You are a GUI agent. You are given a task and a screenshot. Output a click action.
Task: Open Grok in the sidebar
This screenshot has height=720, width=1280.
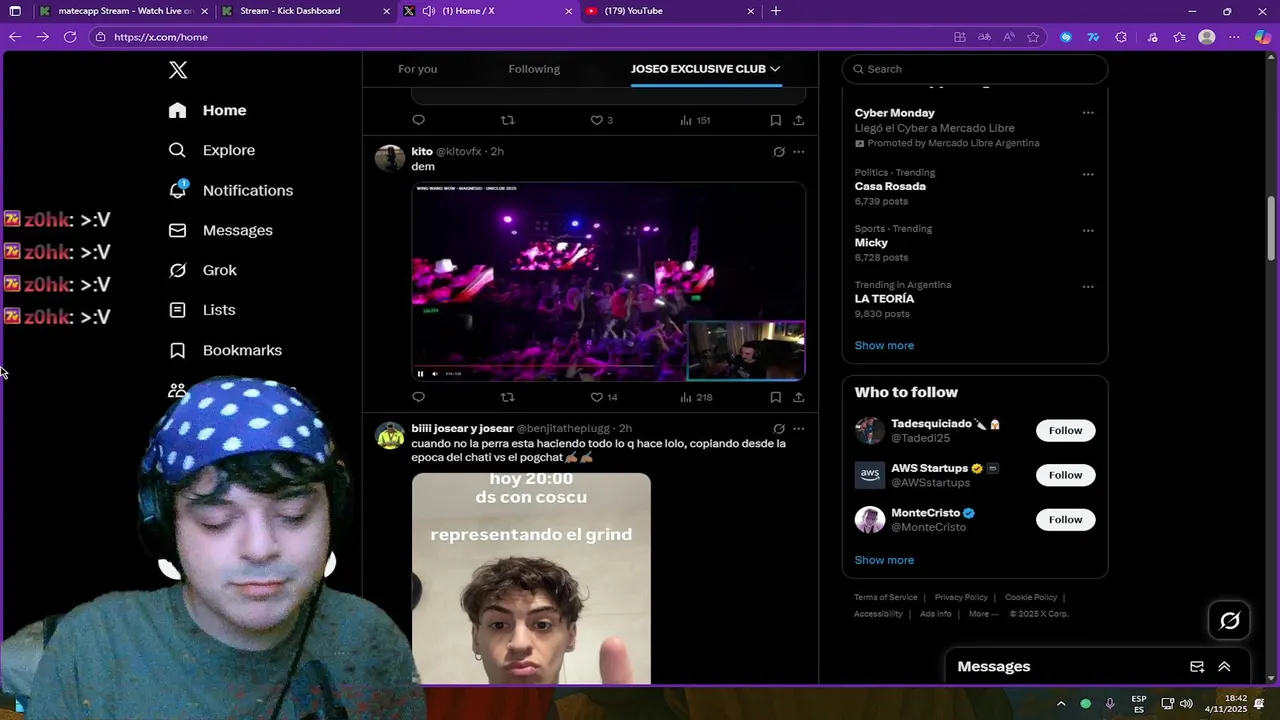(x=202, y=270)
